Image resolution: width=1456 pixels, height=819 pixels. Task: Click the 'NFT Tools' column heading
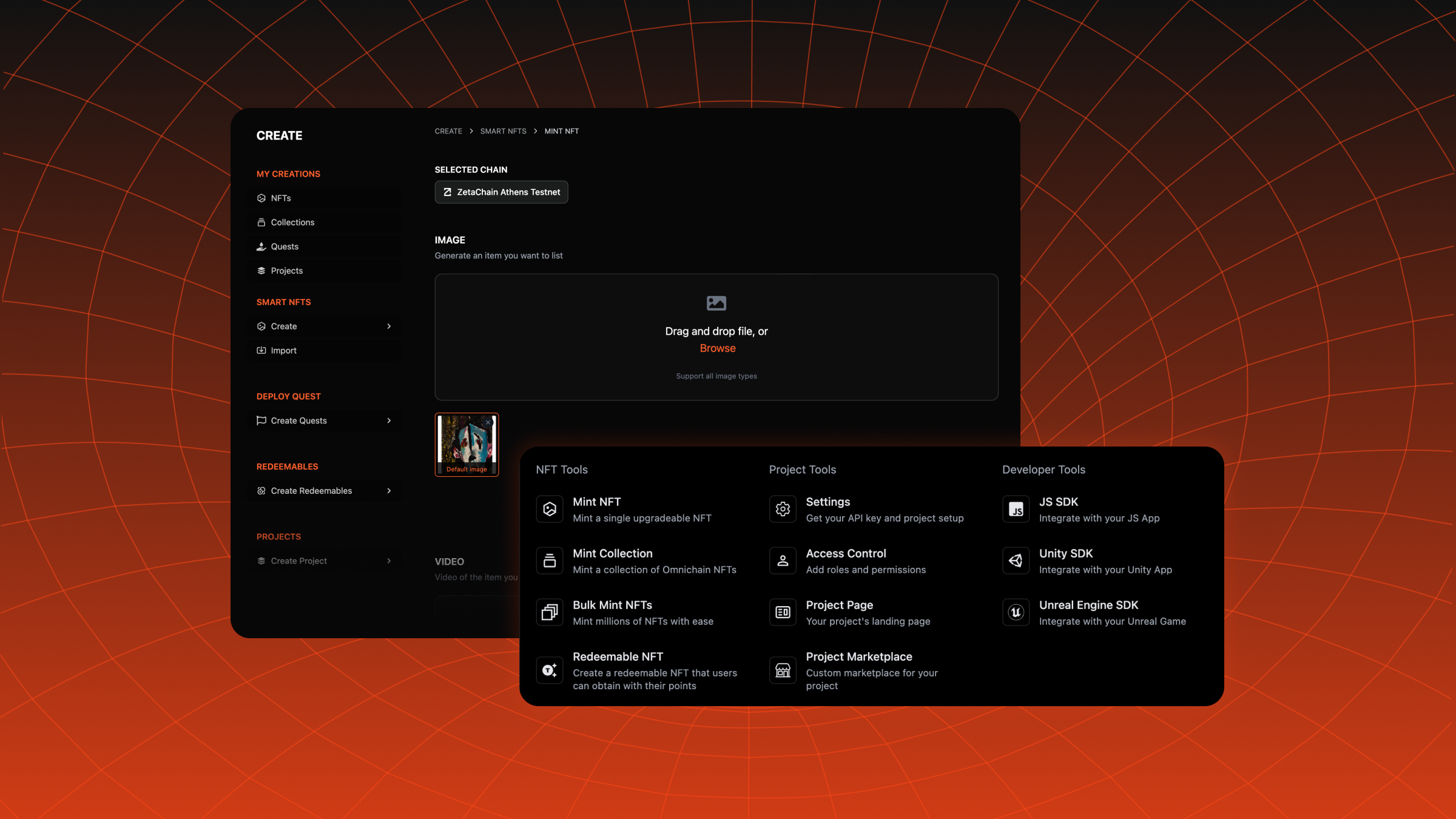[x=562, y=470]
